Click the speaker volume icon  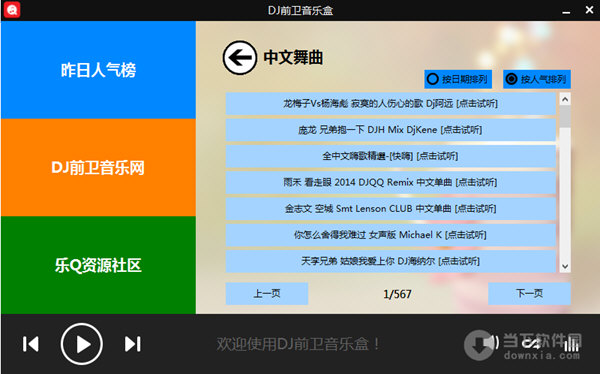492,342
